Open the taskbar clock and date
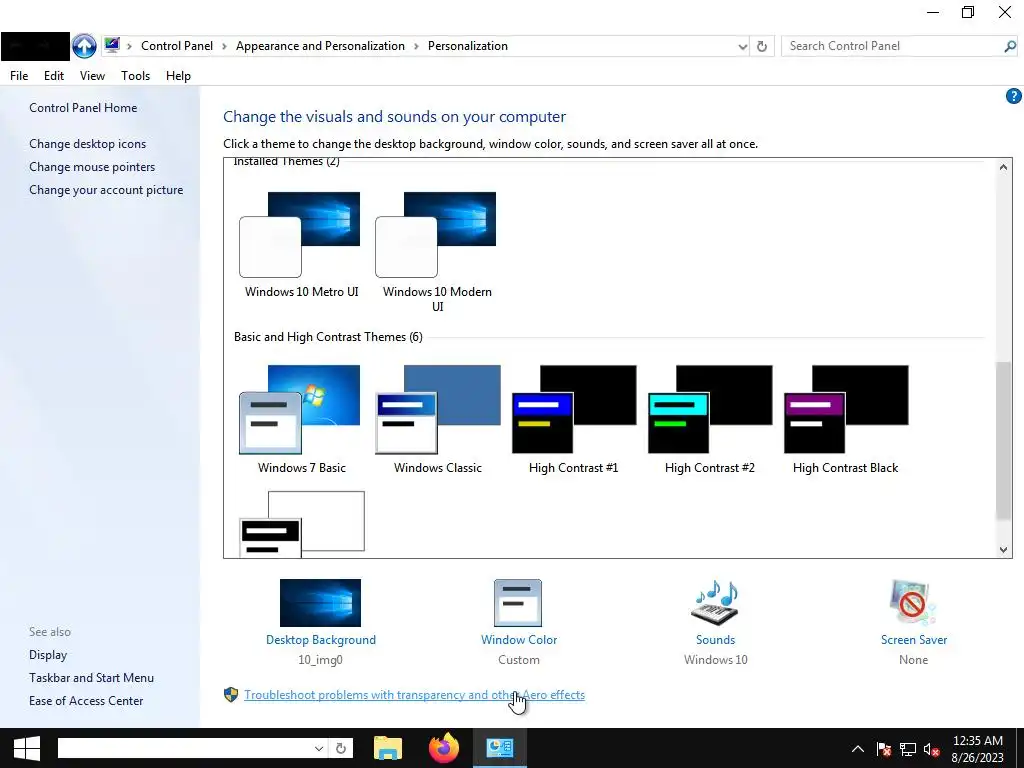This screenshot has width=1024, height=768. coord(978,749)
